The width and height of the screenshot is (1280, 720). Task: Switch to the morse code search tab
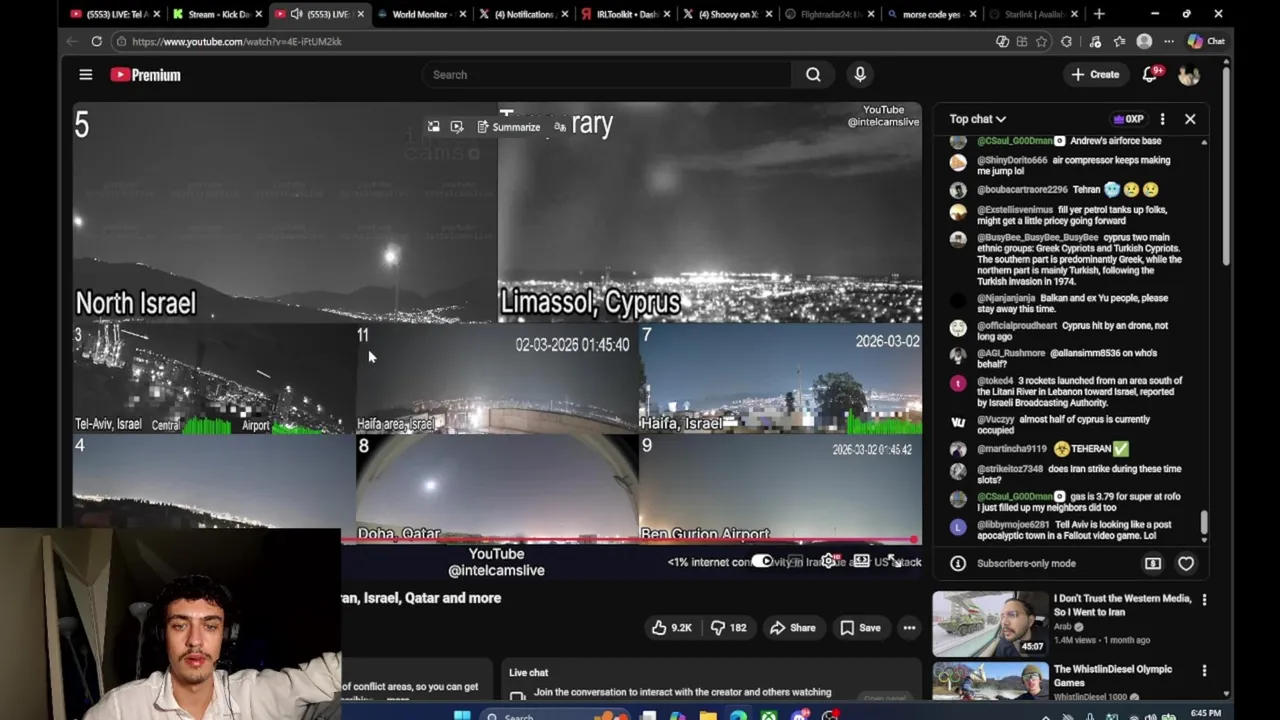(932, 14)
